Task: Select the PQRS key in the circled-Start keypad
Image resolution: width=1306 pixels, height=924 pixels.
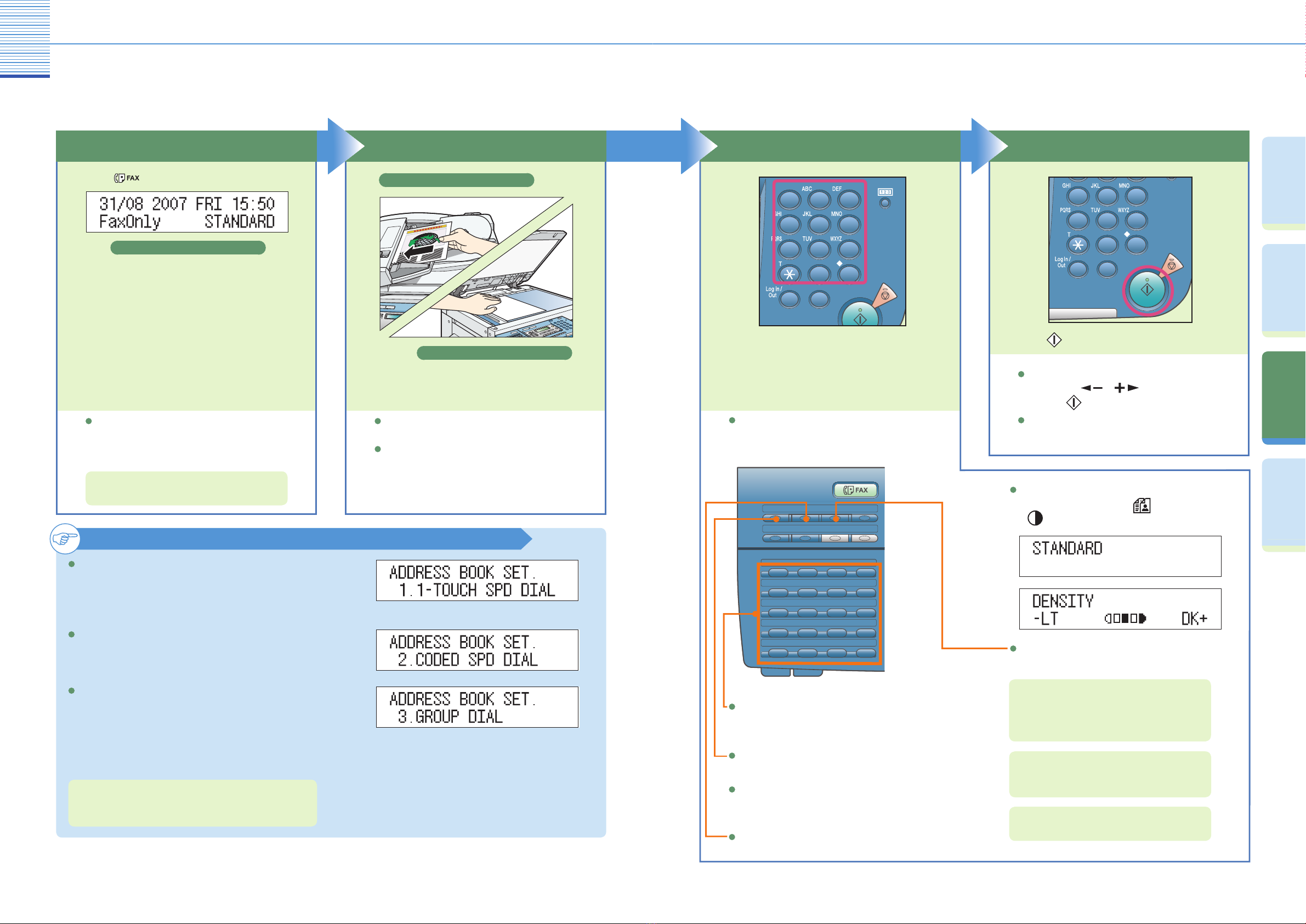Action: click(x=1078, y=221)
